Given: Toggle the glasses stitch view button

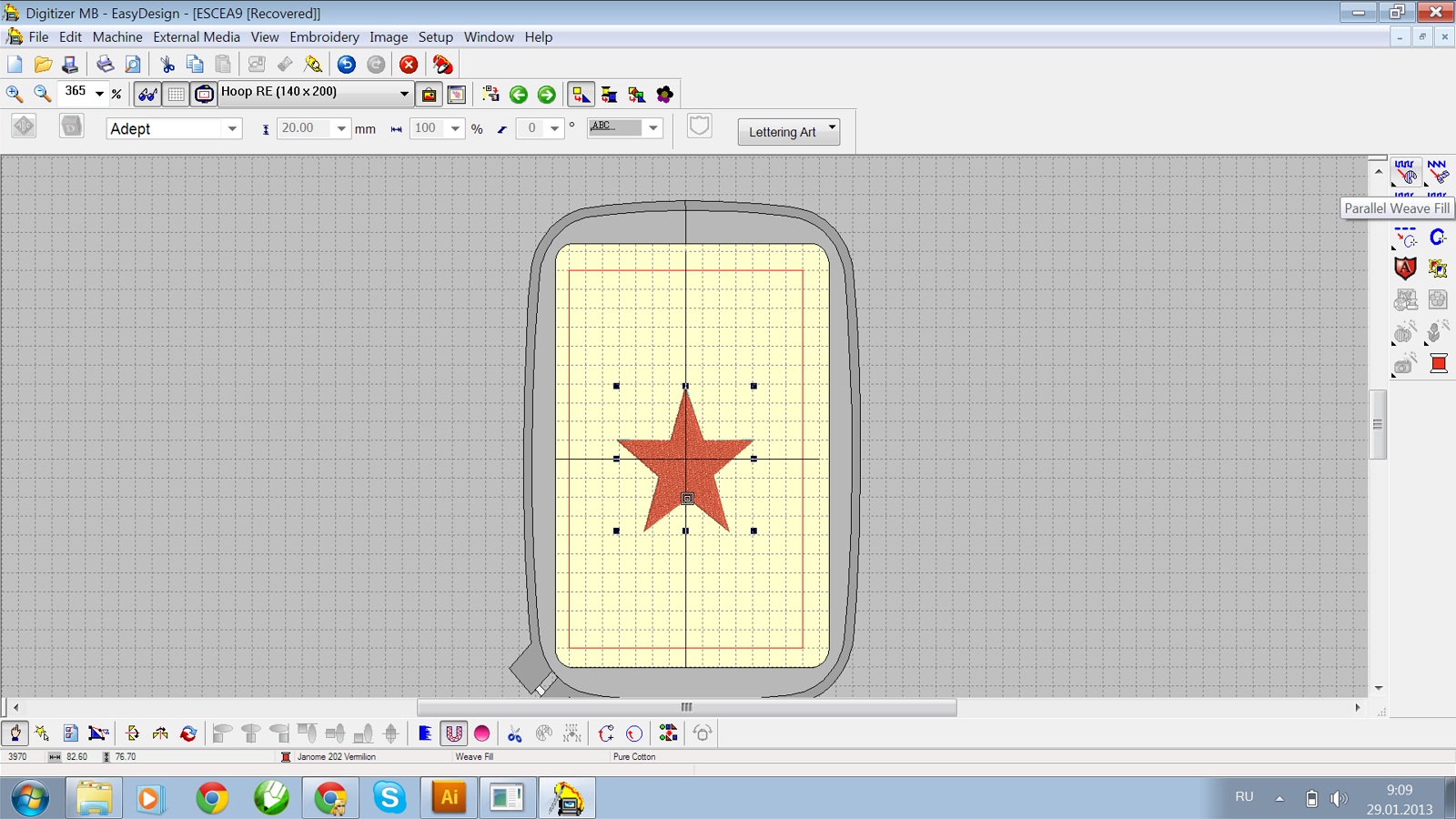Looking at the screenshot, I should [147, 95].
